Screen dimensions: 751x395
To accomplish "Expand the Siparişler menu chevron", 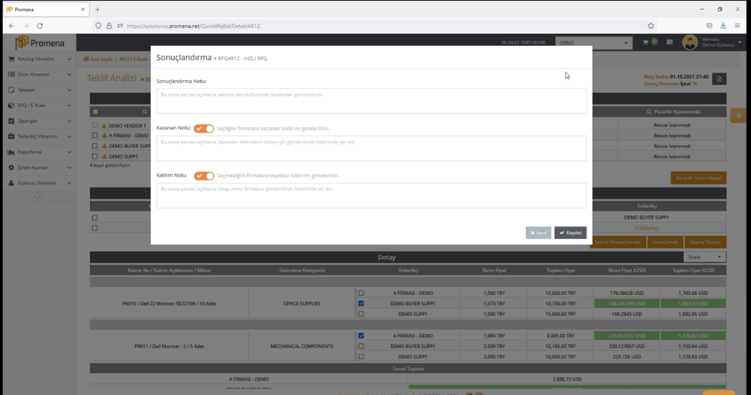I will pyautogui.click(x=69, y=121).
